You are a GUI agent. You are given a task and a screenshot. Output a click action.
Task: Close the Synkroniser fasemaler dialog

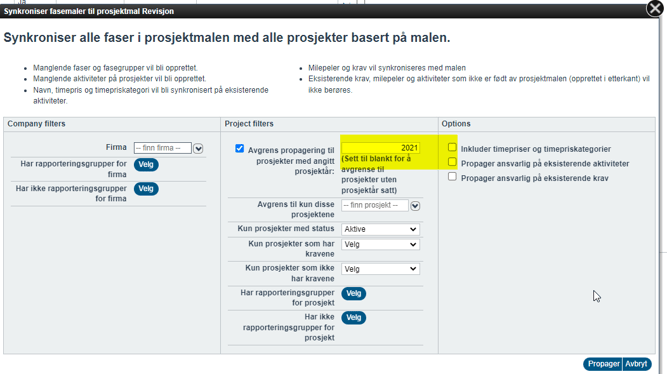[x=655, y=8]
